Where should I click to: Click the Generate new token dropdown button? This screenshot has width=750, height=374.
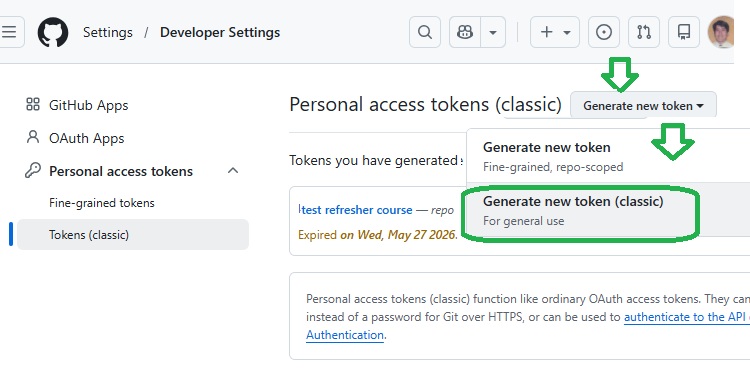643,105
